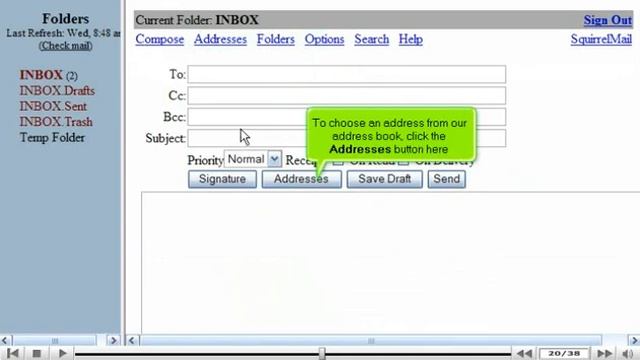The height and width of the screenshot is (360, 640).
Task: Sign Out of the webmail
Action: [607, 20]
